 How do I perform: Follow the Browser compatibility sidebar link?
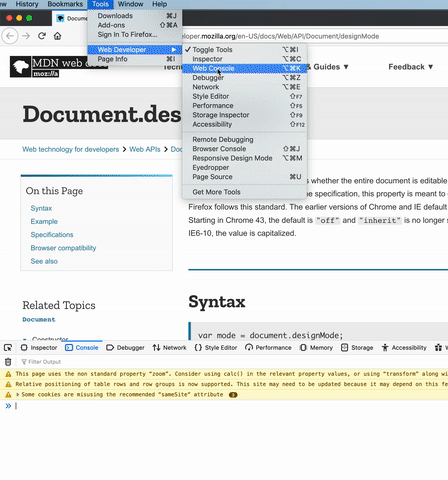63,248
